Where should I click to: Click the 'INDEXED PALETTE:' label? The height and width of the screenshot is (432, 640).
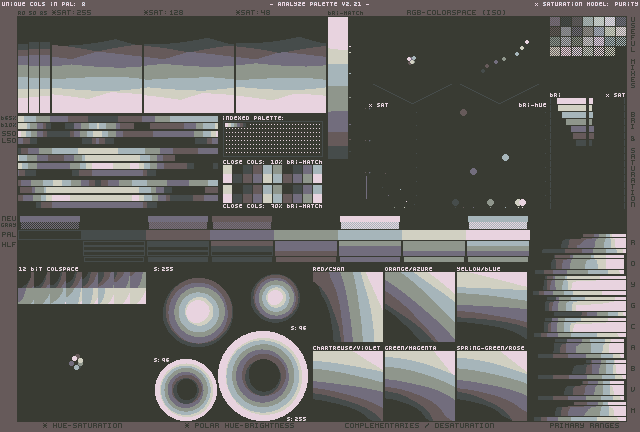coord(253,118)
